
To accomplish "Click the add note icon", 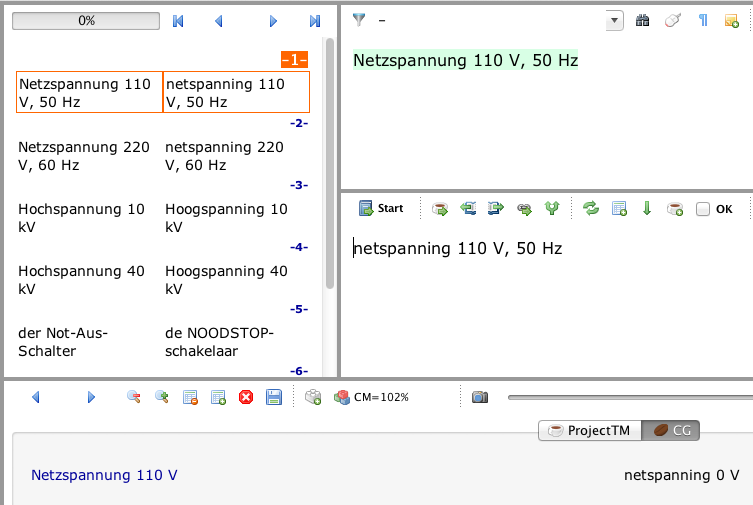I will coord(731,21).
